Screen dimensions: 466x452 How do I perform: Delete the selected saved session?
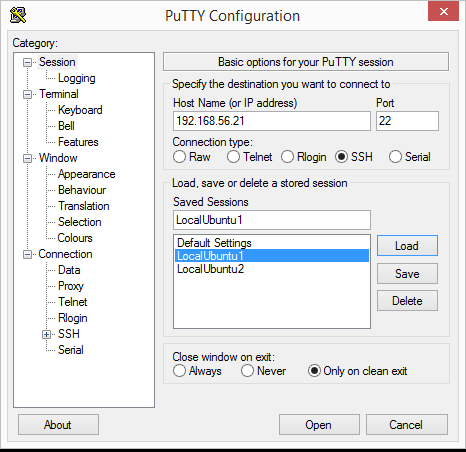(x=407, y=301)
